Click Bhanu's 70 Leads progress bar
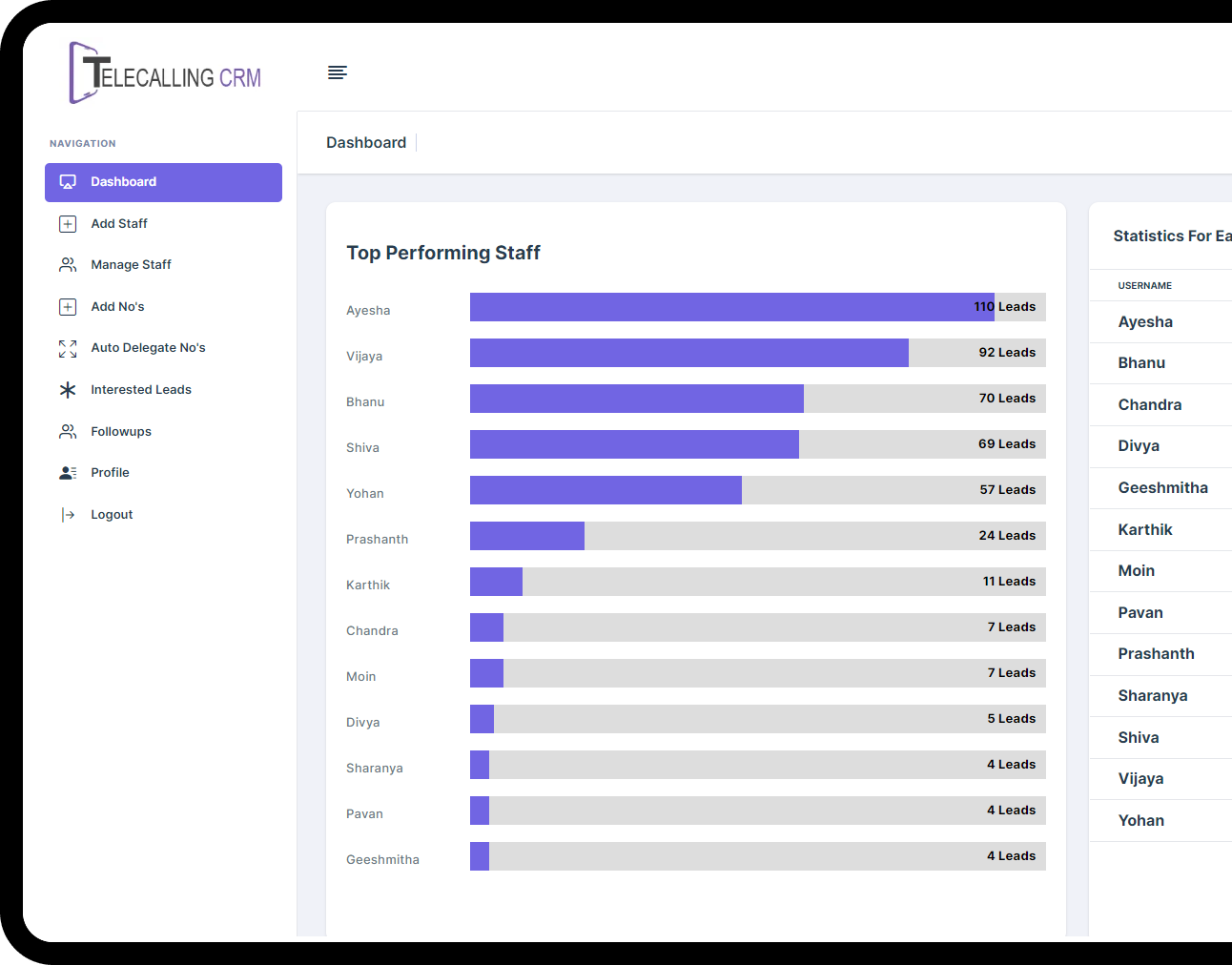The width and height of the screenshot is (1232, 965). coord(758,399)
